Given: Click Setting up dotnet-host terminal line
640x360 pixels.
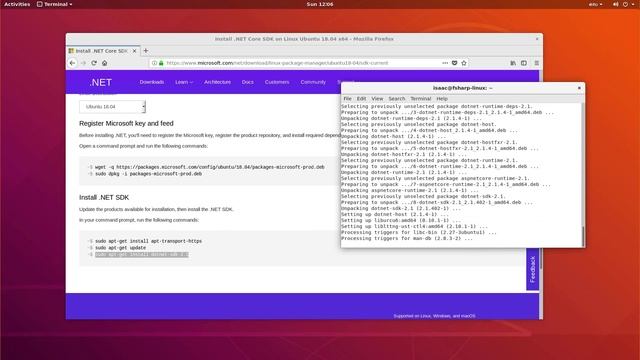Looking at the screenshot, I should pos(395,214).
